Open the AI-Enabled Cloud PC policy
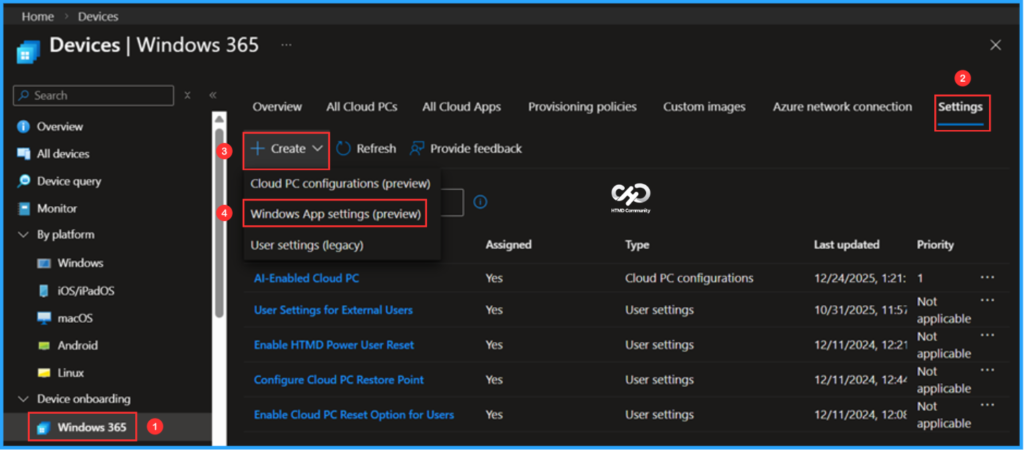This screenshot has width=1024, height=450. click(x=306, y=278)
